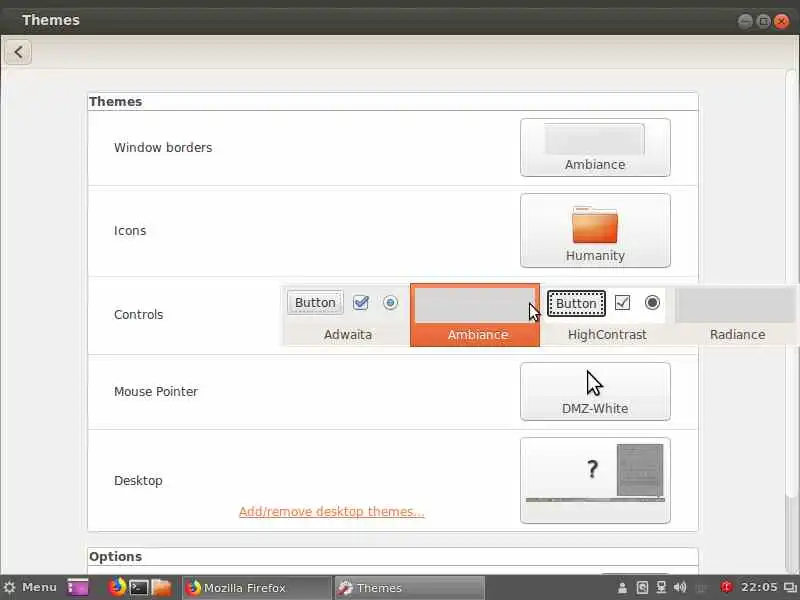This screenshot has height=600, width=800.
Task: Click the Window borders label
Action: (163, 147)
